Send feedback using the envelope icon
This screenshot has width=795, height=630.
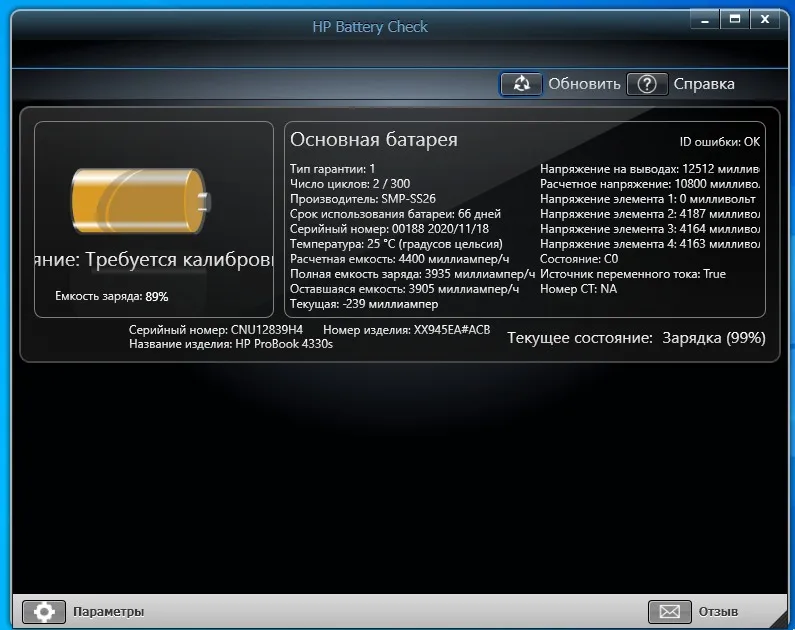click(669, 612)
